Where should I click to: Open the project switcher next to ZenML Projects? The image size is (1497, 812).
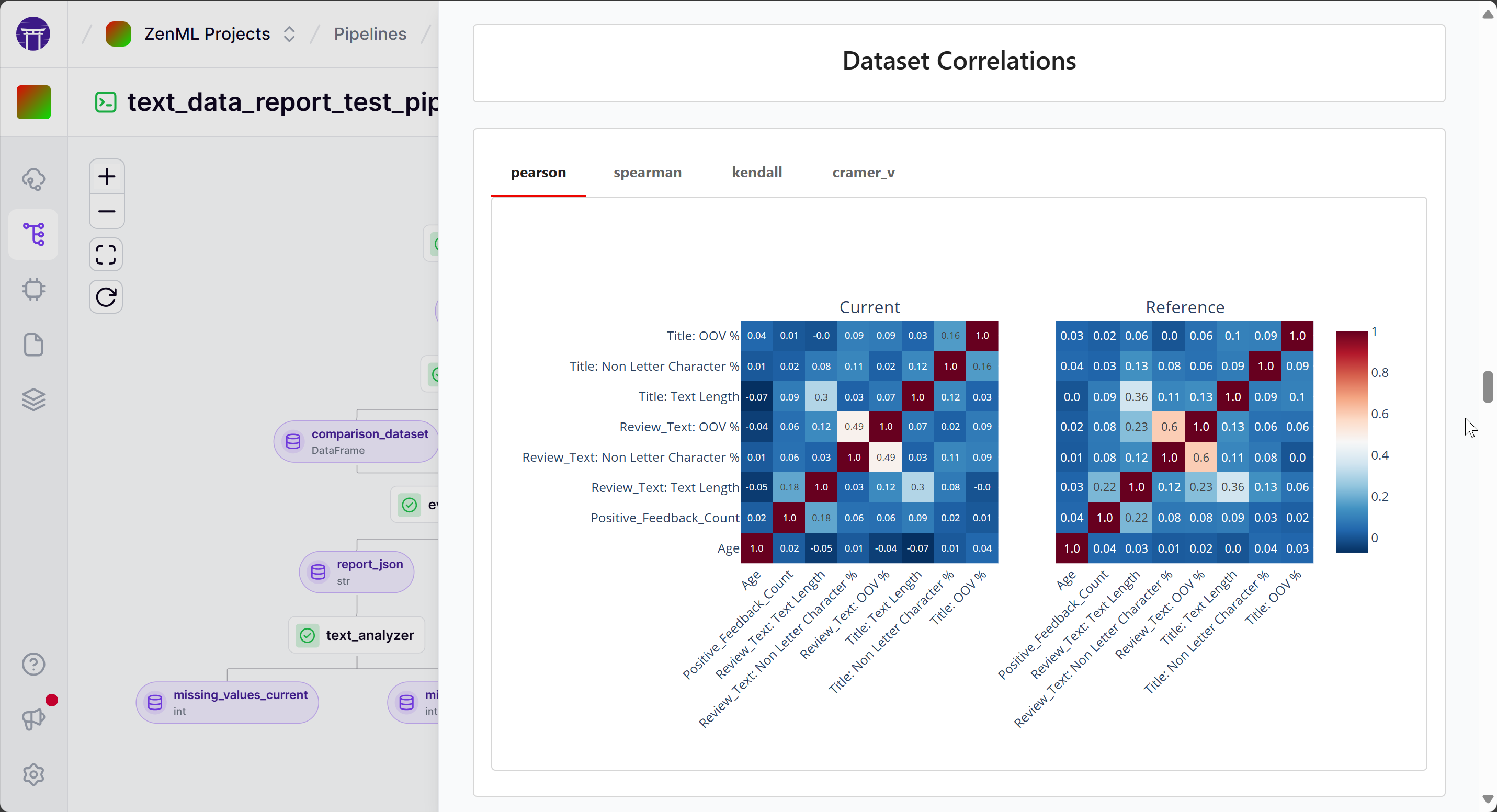click(289, 33)
